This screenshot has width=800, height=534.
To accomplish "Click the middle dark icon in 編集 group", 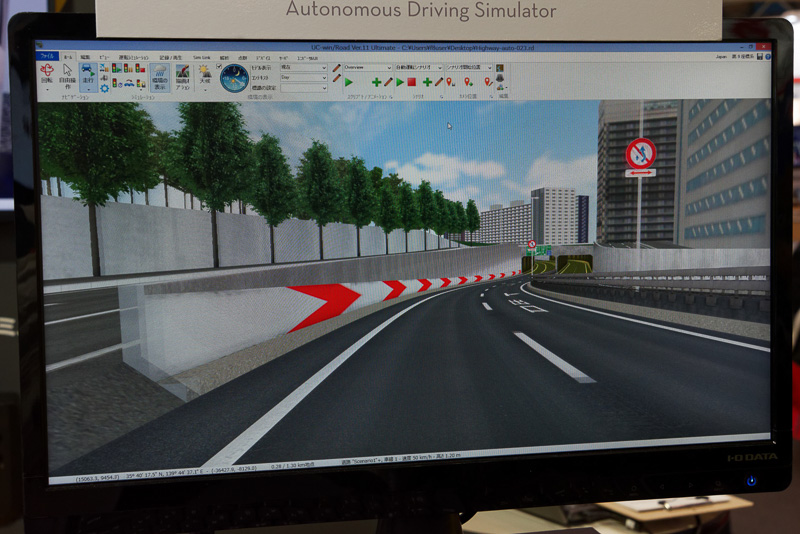I will tap(500, 78).
